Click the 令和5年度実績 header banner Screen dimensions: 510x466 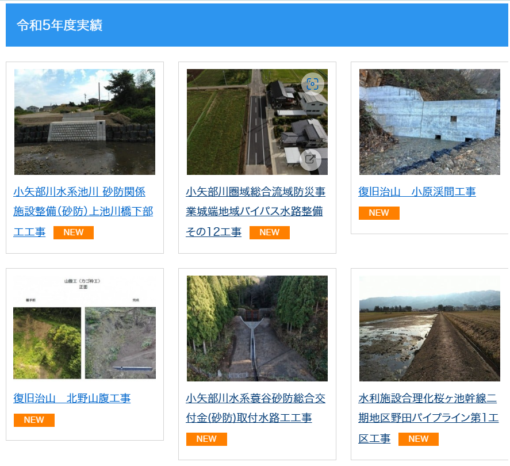point(257,25)
